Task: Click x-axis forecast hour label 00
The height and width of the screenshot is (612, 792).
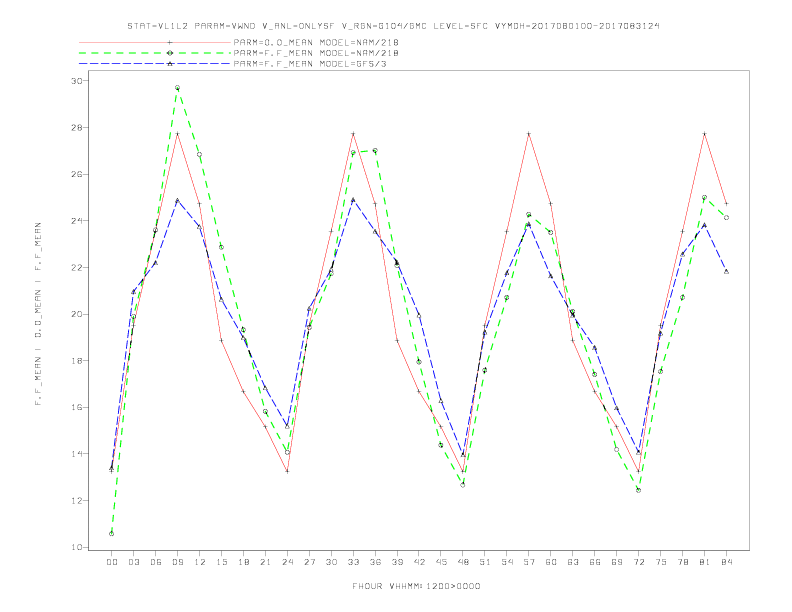Action: coord(112,562)
